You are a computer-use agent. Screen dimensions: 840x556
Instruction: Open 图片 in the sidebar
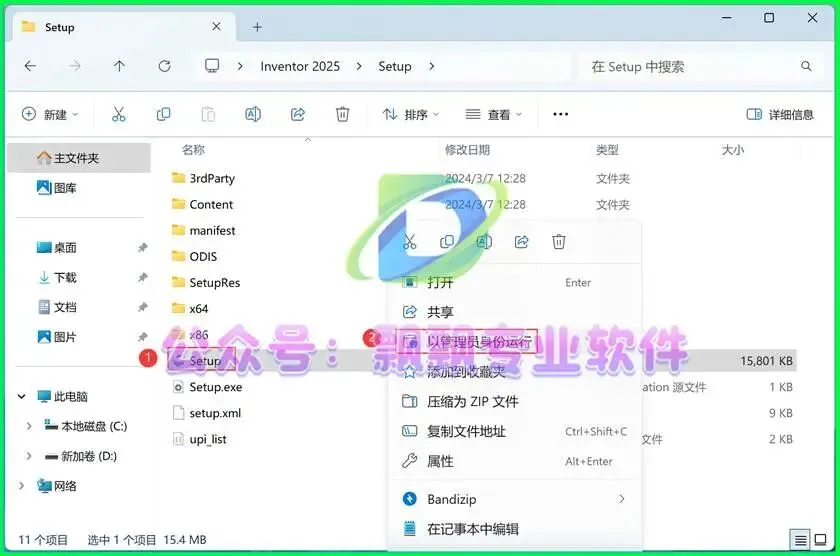coord(57,337)
